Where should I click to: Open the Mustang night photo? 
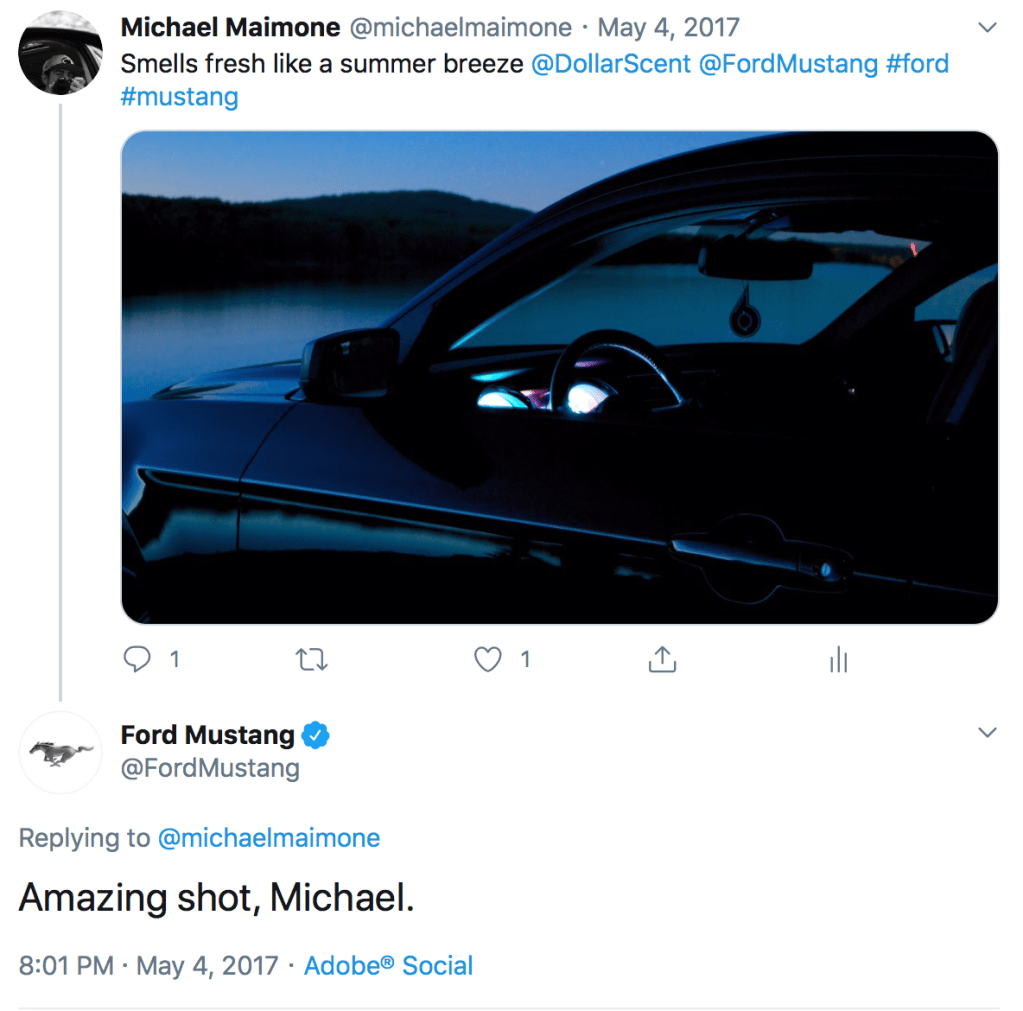(559, 377)
